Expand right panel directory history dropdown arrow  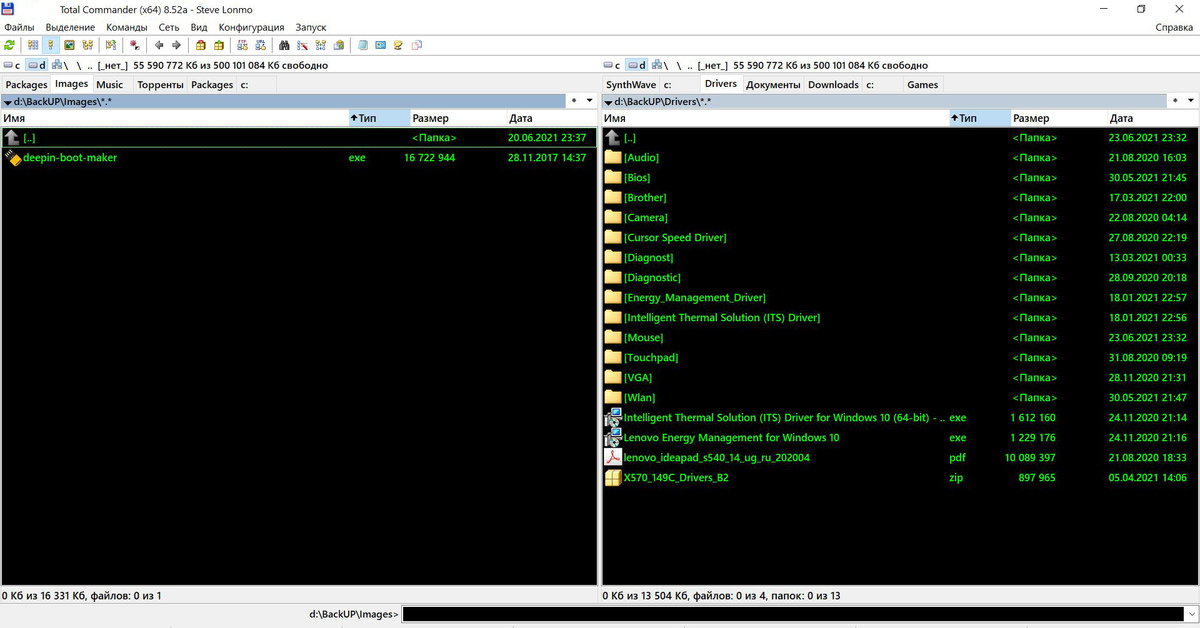[1190, 101]
